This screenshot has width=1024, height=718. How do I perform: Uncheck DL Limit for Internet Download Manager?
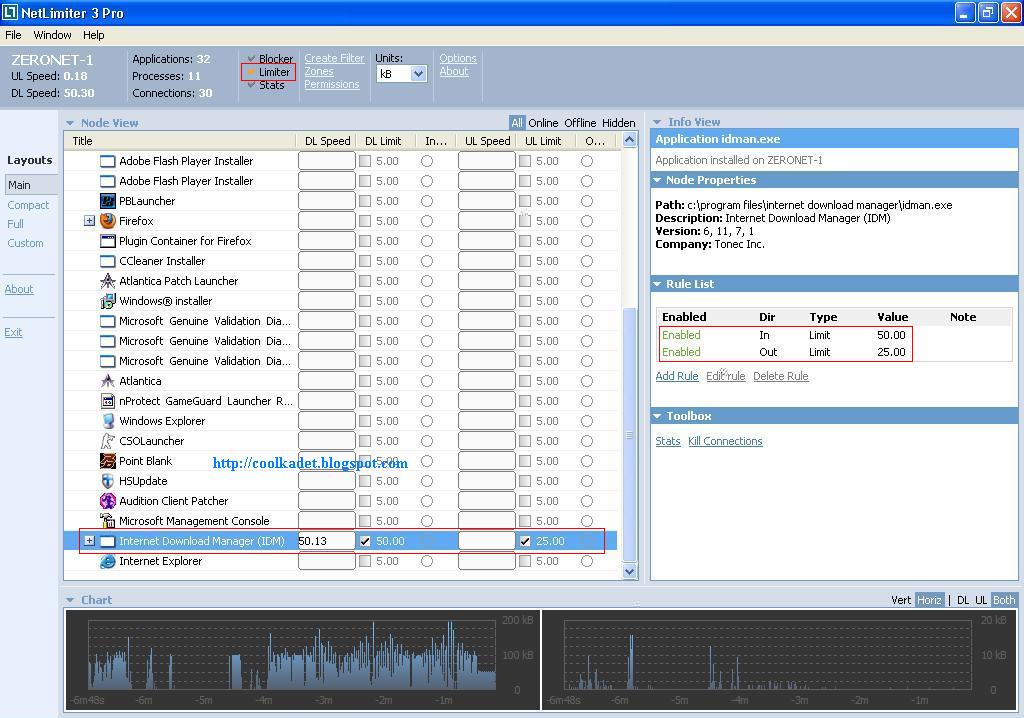[365, 541]
